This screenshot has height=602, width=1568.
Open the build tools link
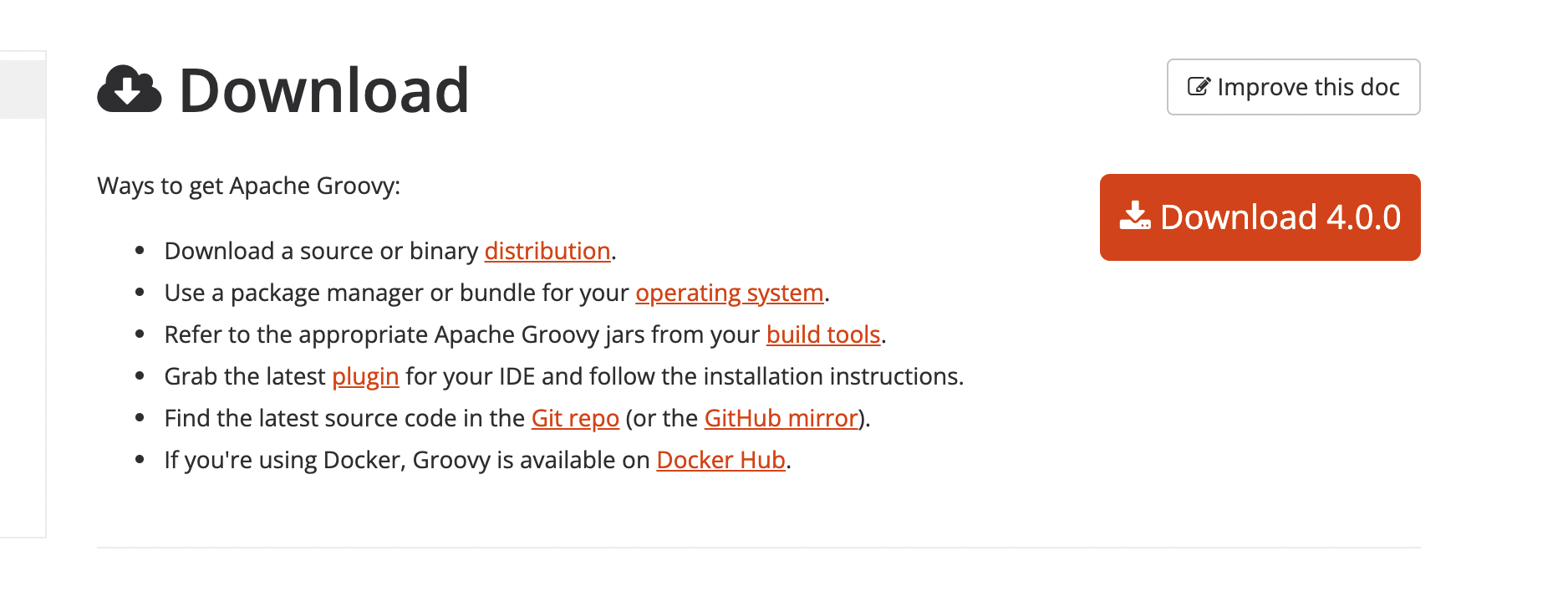point(823,334)
